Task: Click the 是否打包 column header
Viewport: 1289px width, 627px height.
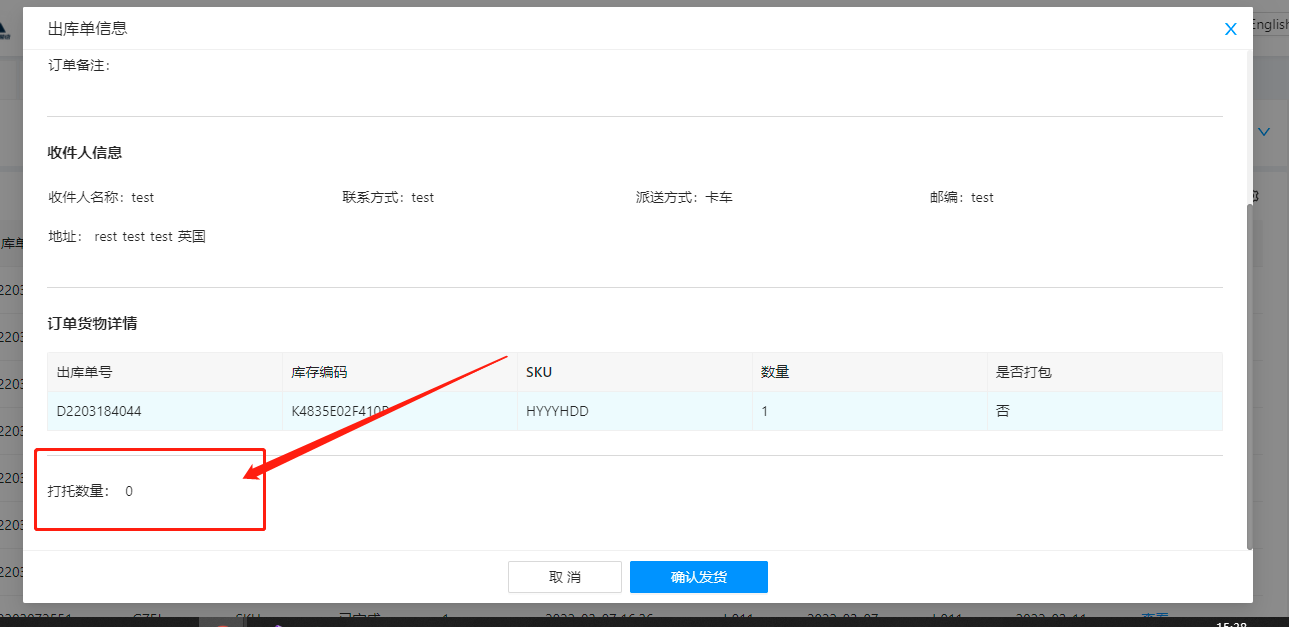Action: (1023, 372)
